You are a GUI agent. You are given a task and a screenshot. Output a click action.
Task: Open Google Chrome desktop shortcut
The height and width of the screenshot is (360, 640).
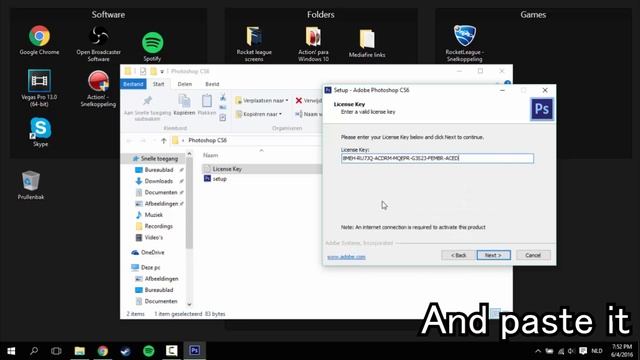[39, 40]
